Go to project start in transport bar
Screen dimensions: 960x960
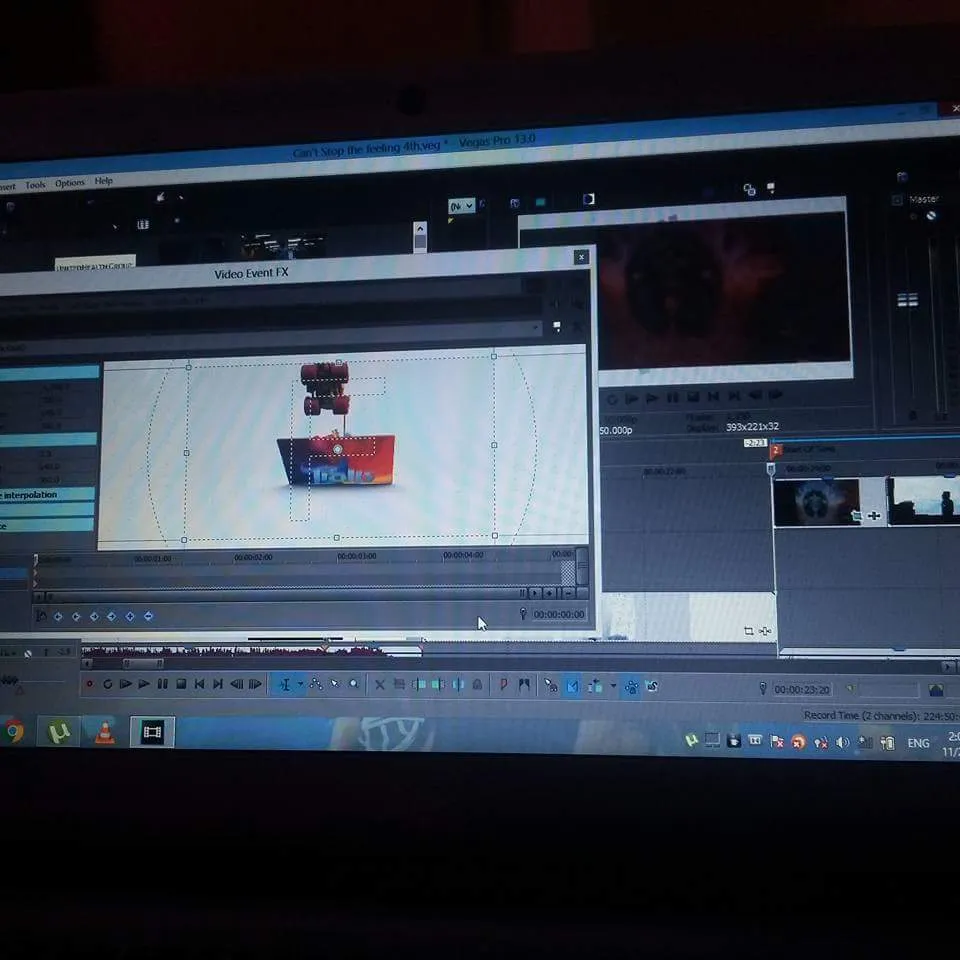click(x=200, y=684)
